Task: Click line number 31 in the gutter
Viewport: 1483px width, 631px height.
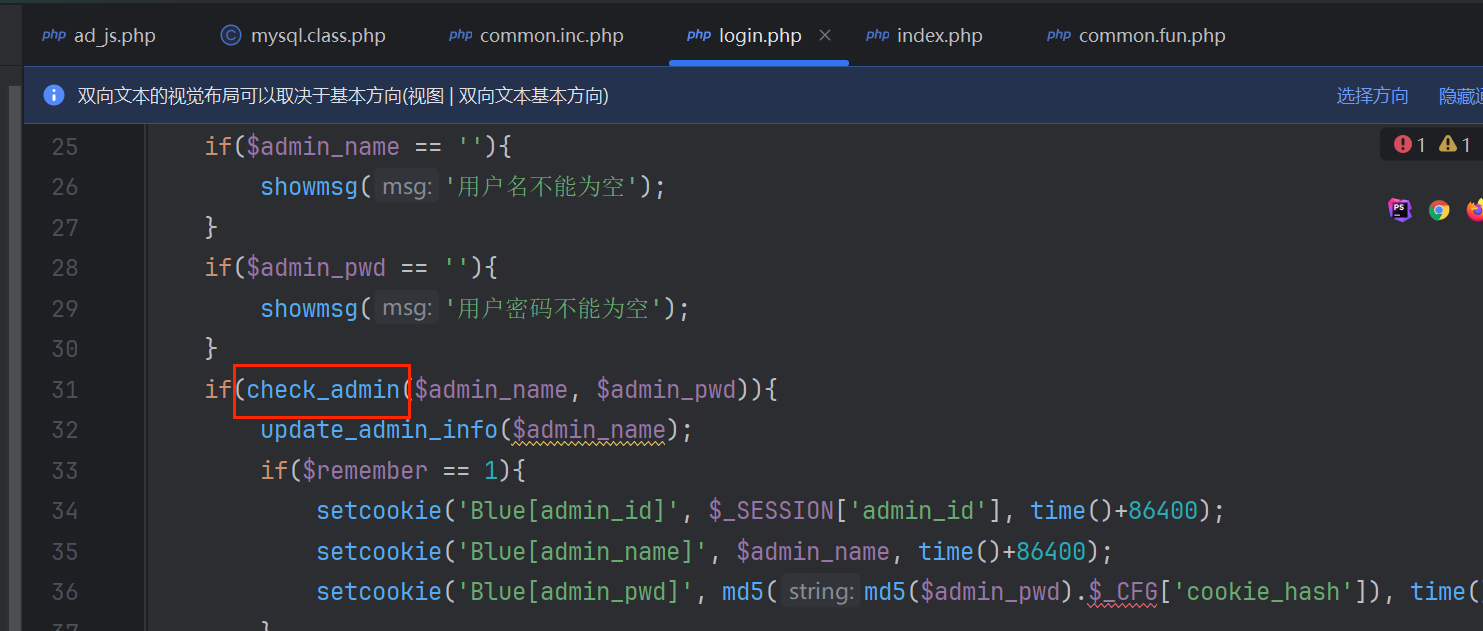Action: (65, 390)
